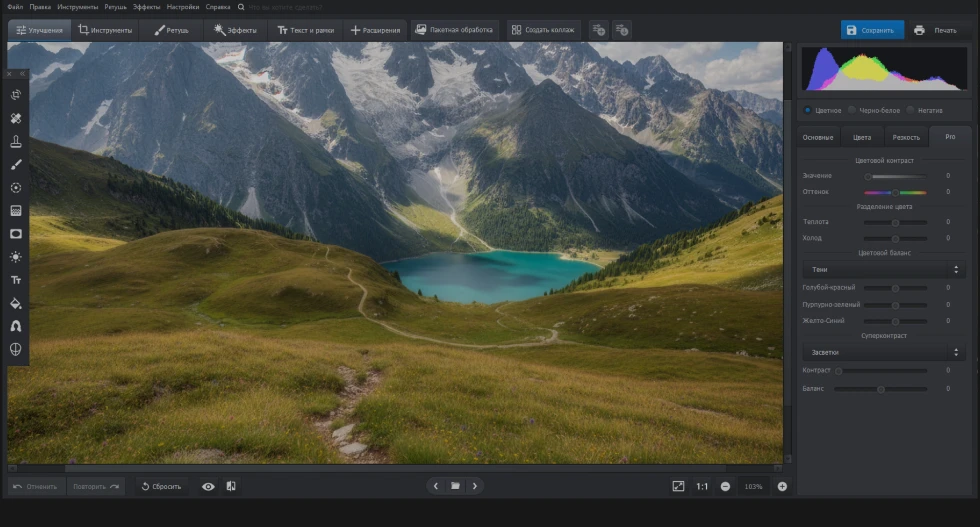
Task: Select the Ретушь toolbar section
Action: coord(171,30)
